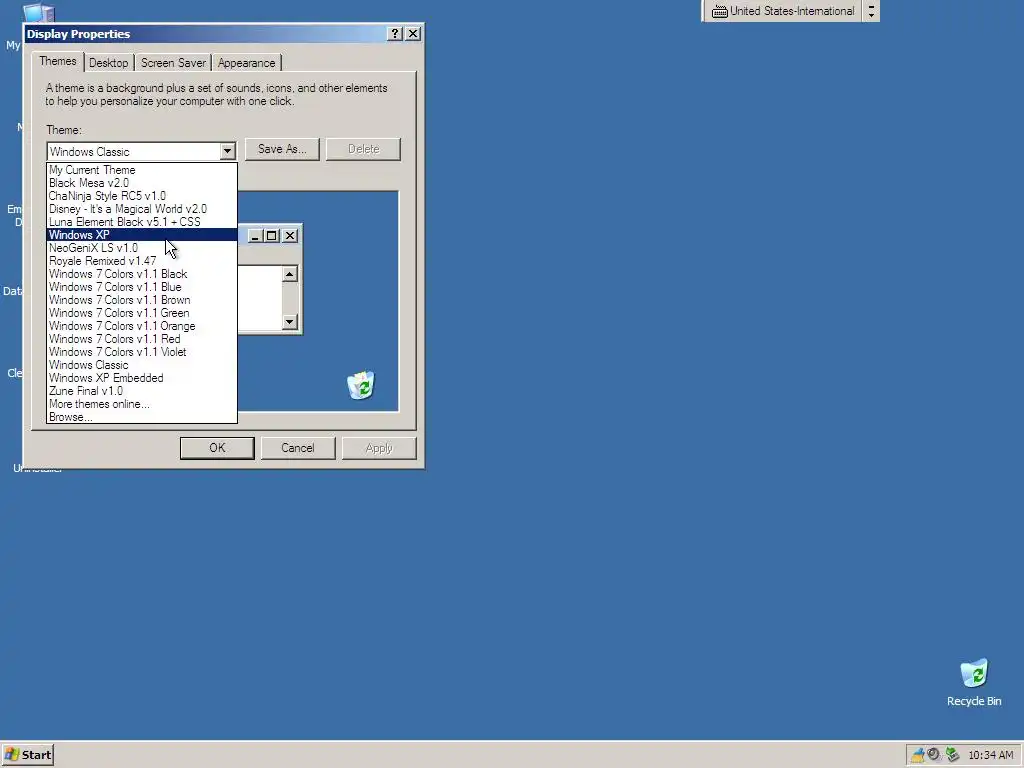Select My Current Theme option
Viewport: 1024px width, 768px height.
point(142,170)
